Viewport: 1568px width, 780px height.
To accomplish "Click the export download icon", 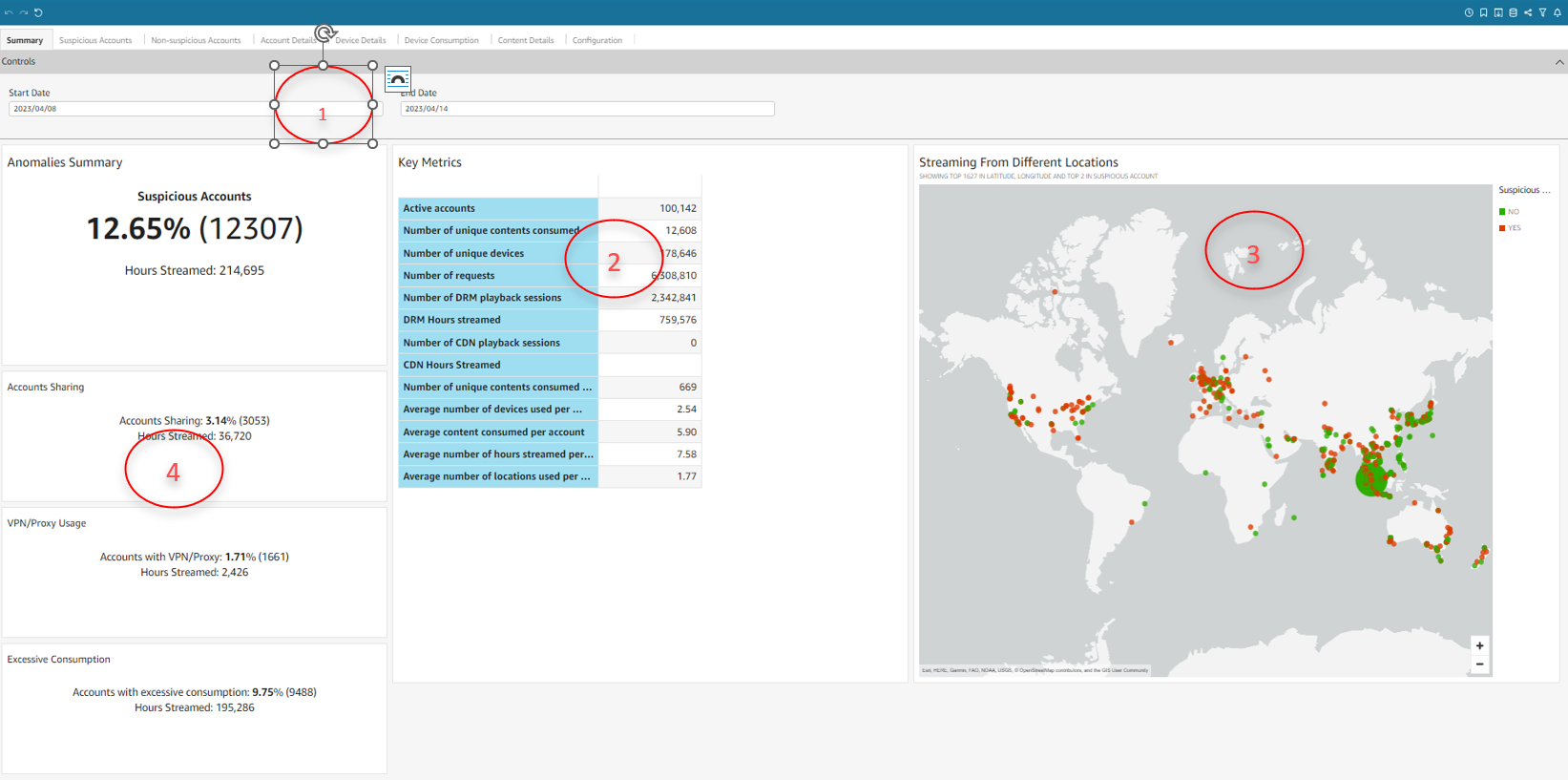I will coord(1498,12).
